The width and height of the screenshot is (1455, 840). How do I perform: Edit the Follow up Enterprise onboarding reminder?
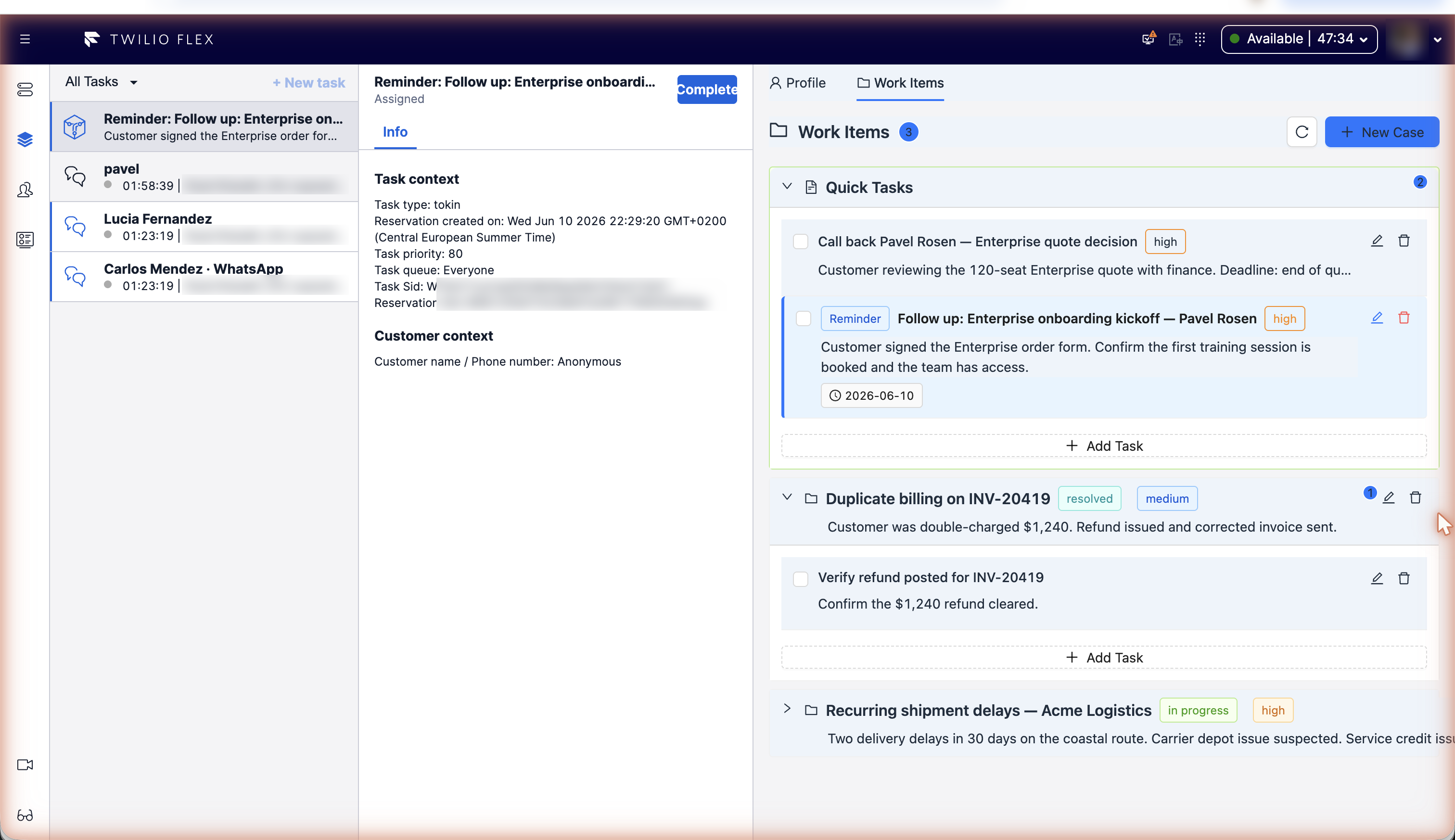pos(1377,318)
